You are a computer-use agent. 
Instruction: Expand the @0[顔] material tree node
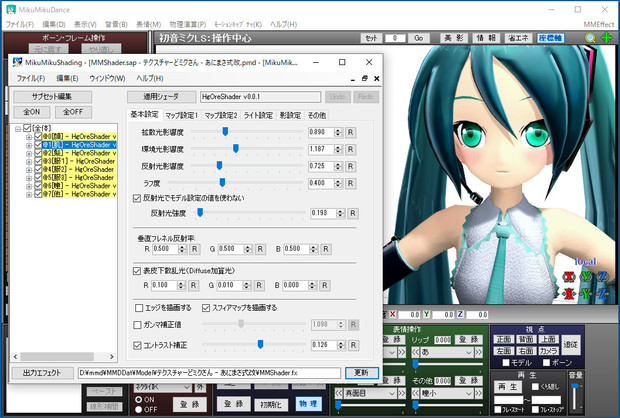tap(29, 135)
